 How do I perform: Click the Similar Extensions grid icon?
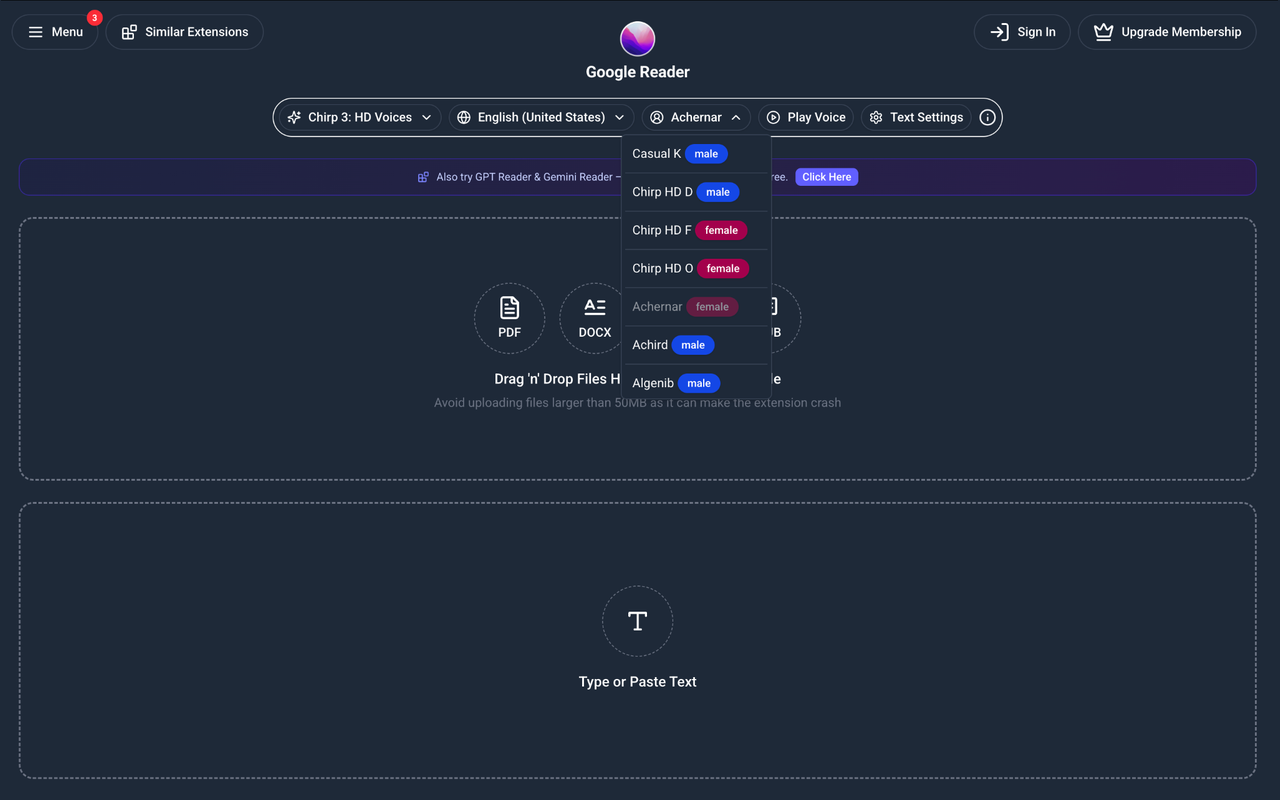click(129, 32)
